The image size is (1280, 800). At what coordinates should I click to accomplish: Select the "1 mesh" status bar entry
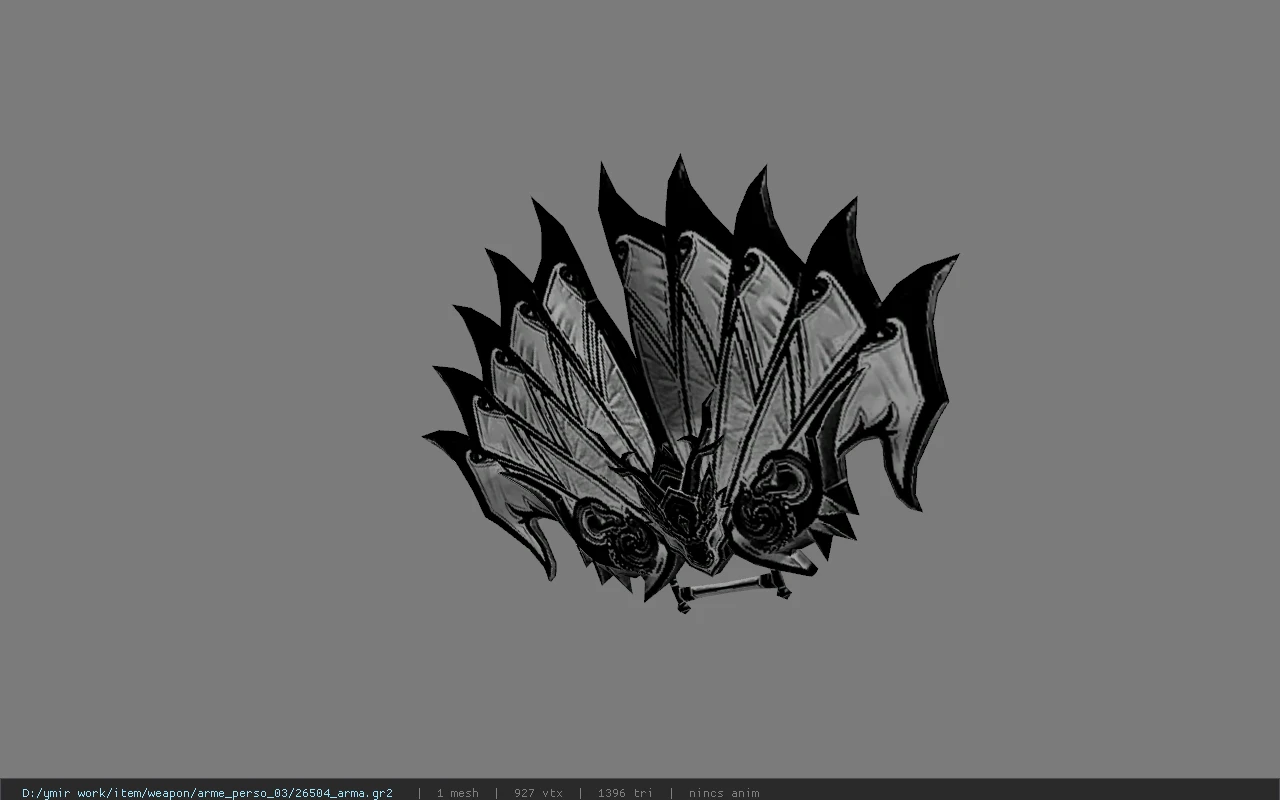coord(457,793)
